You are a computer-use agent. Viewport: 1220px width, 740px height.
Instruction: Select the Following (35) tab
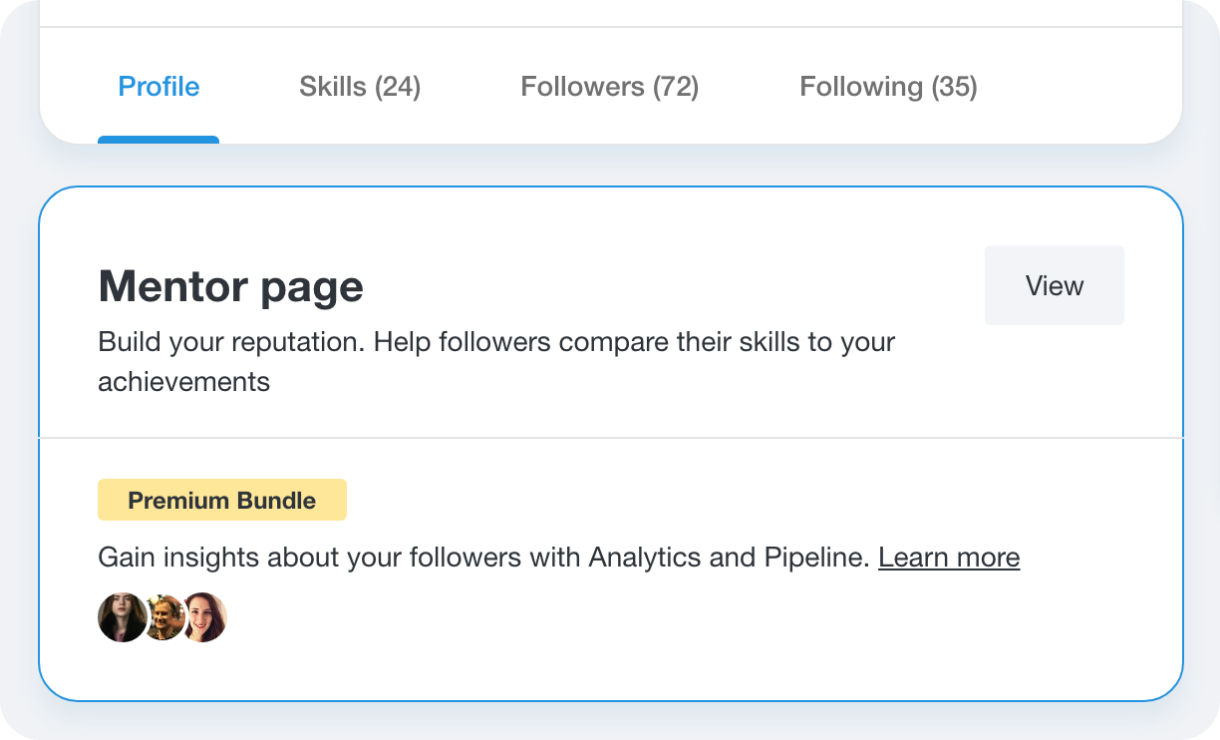888,87
